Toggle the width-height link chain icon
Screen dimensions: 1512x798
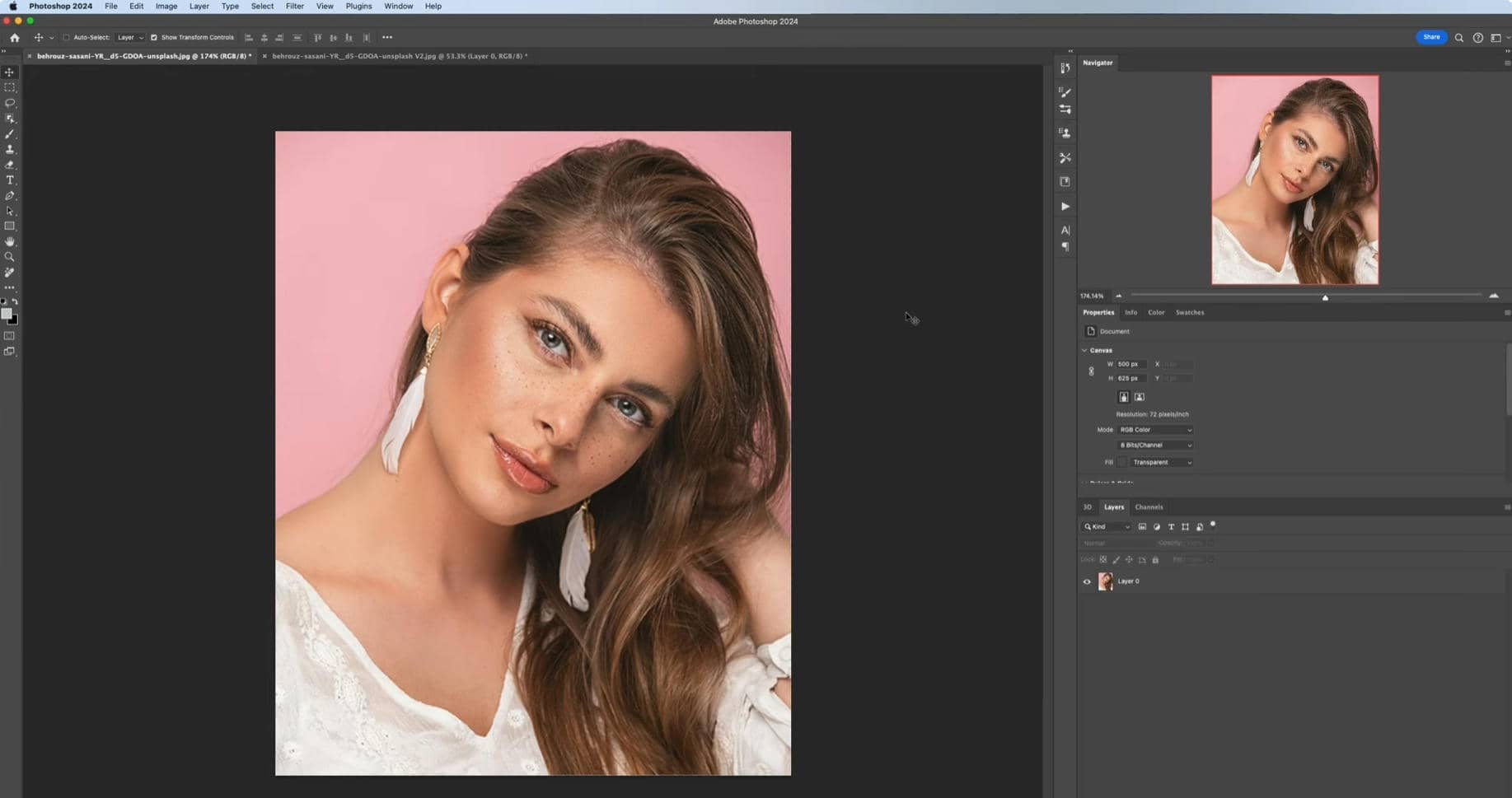pos(1091,371)
